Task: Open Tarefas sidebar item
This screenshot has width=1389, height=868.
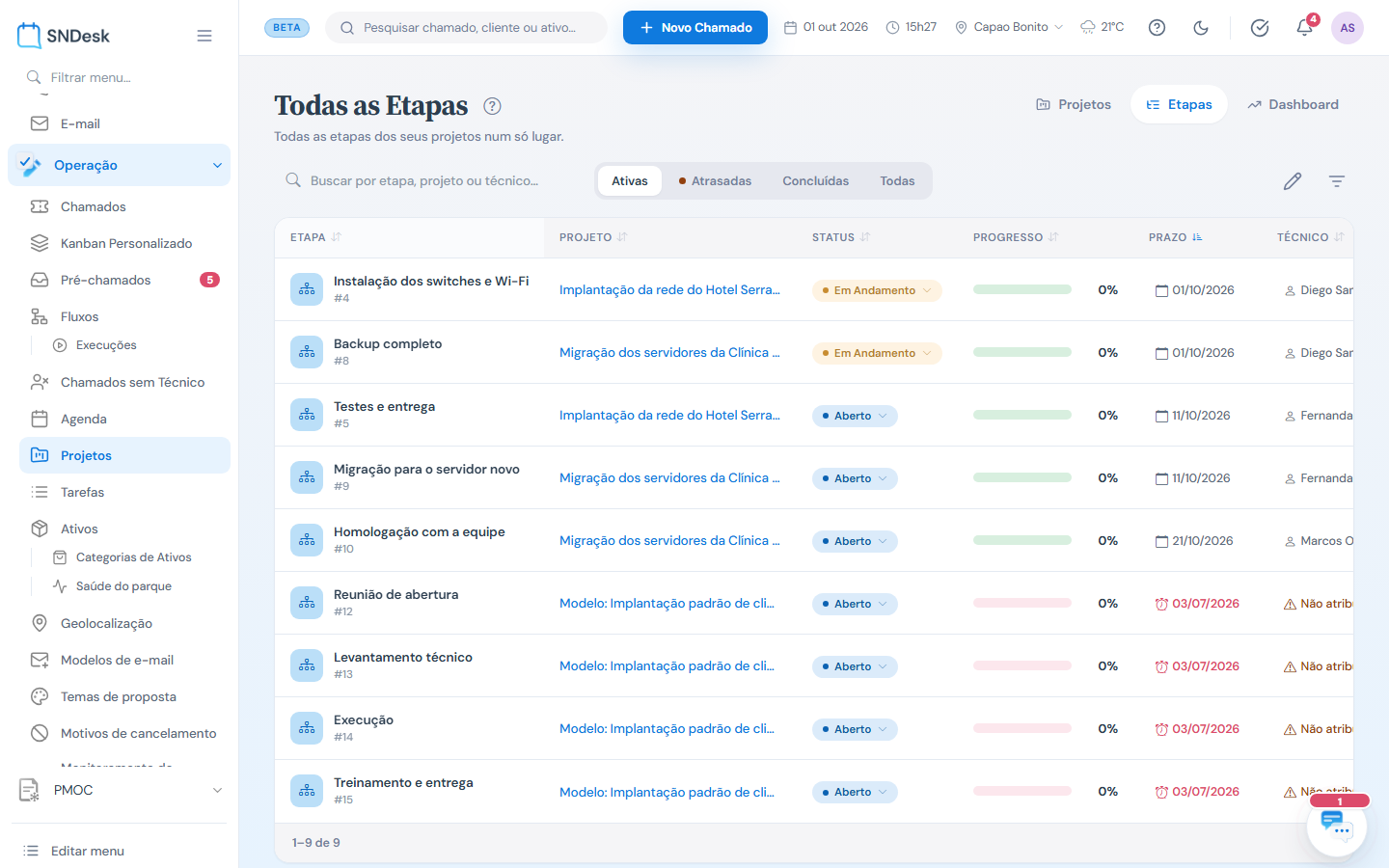Action: pos(124,492)
